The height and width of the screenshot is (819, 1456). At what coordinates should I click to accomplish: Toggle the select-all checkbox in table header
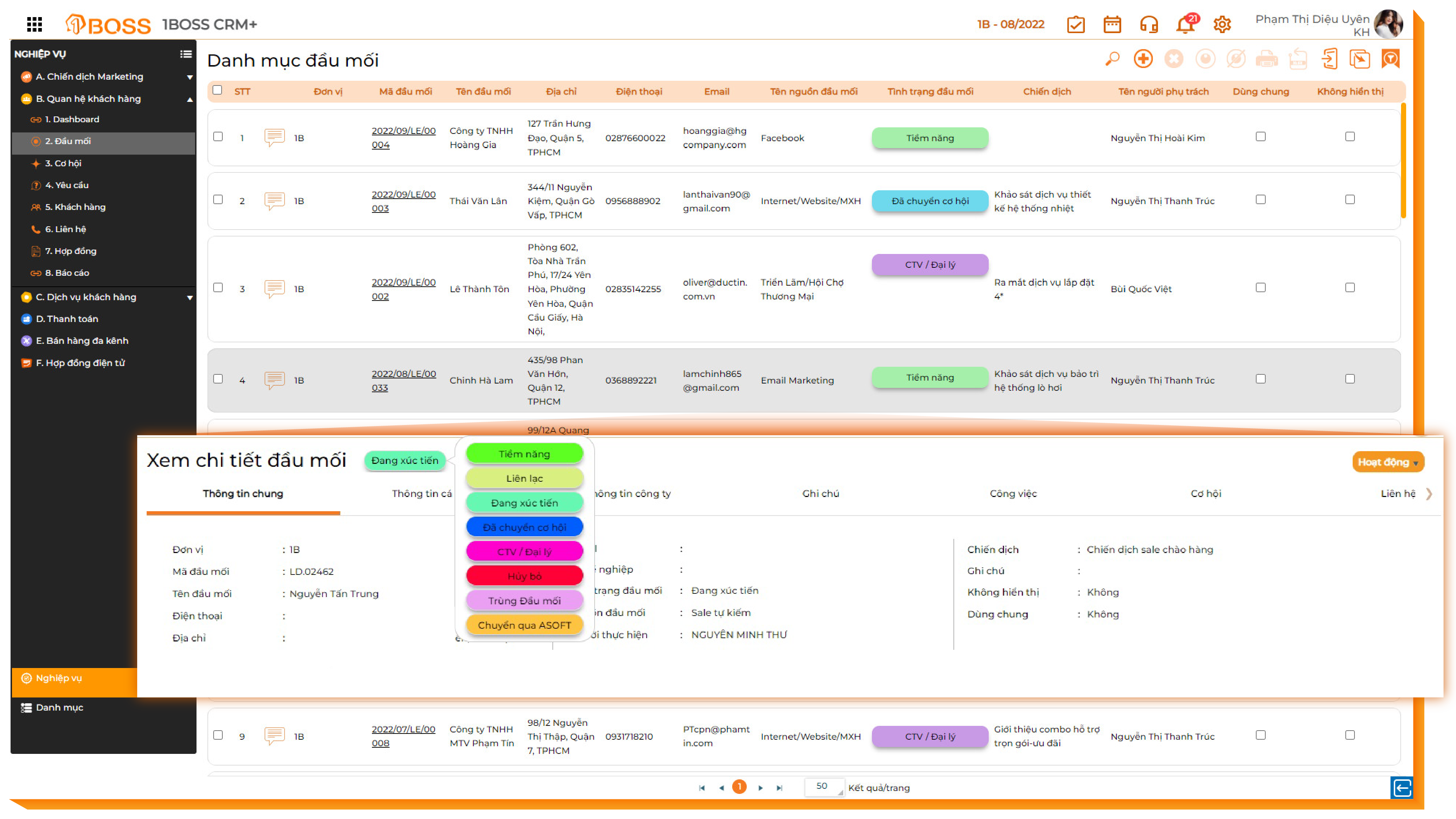pos(217,91)
